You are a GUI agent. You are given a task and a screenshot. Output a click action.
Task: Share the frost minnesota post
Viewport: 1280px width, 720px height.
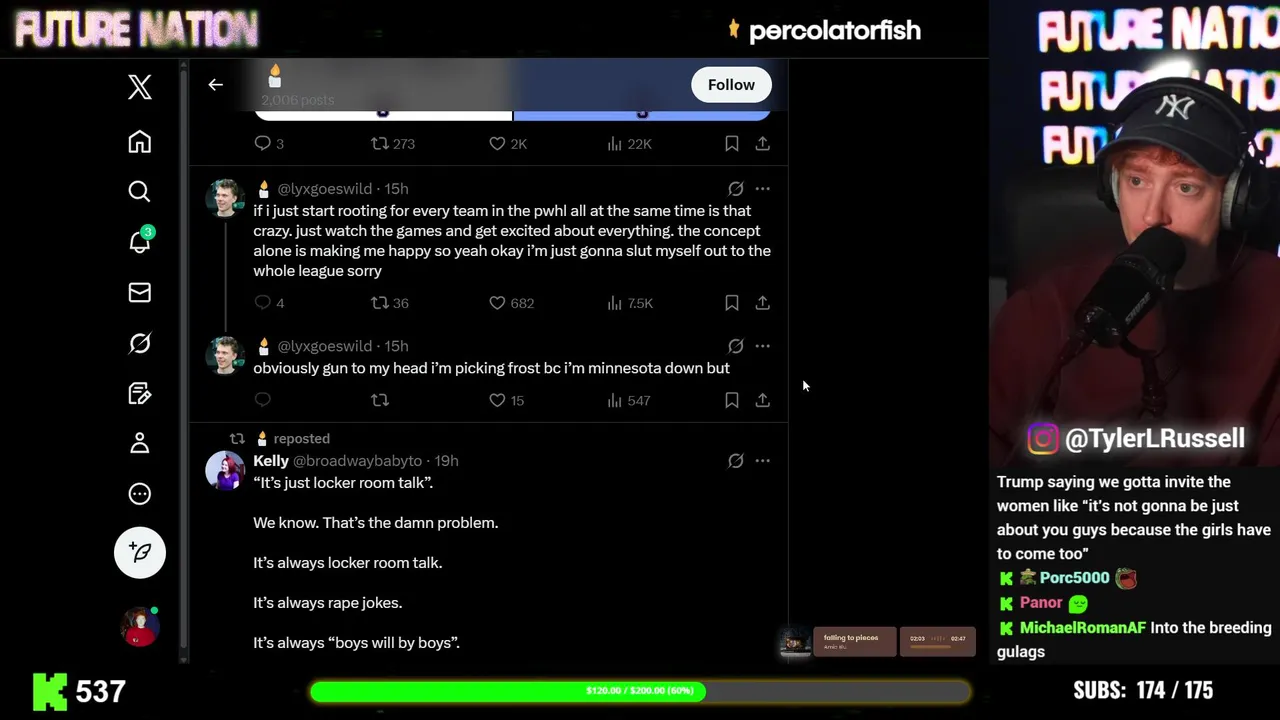click(762, 400)
